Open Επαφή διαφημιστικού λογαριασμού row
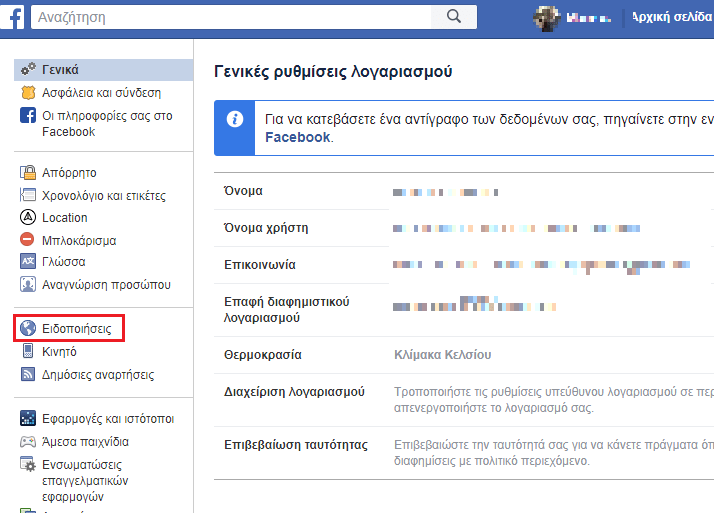The width and height of the screenshot is (714, 513). (464, 310)
